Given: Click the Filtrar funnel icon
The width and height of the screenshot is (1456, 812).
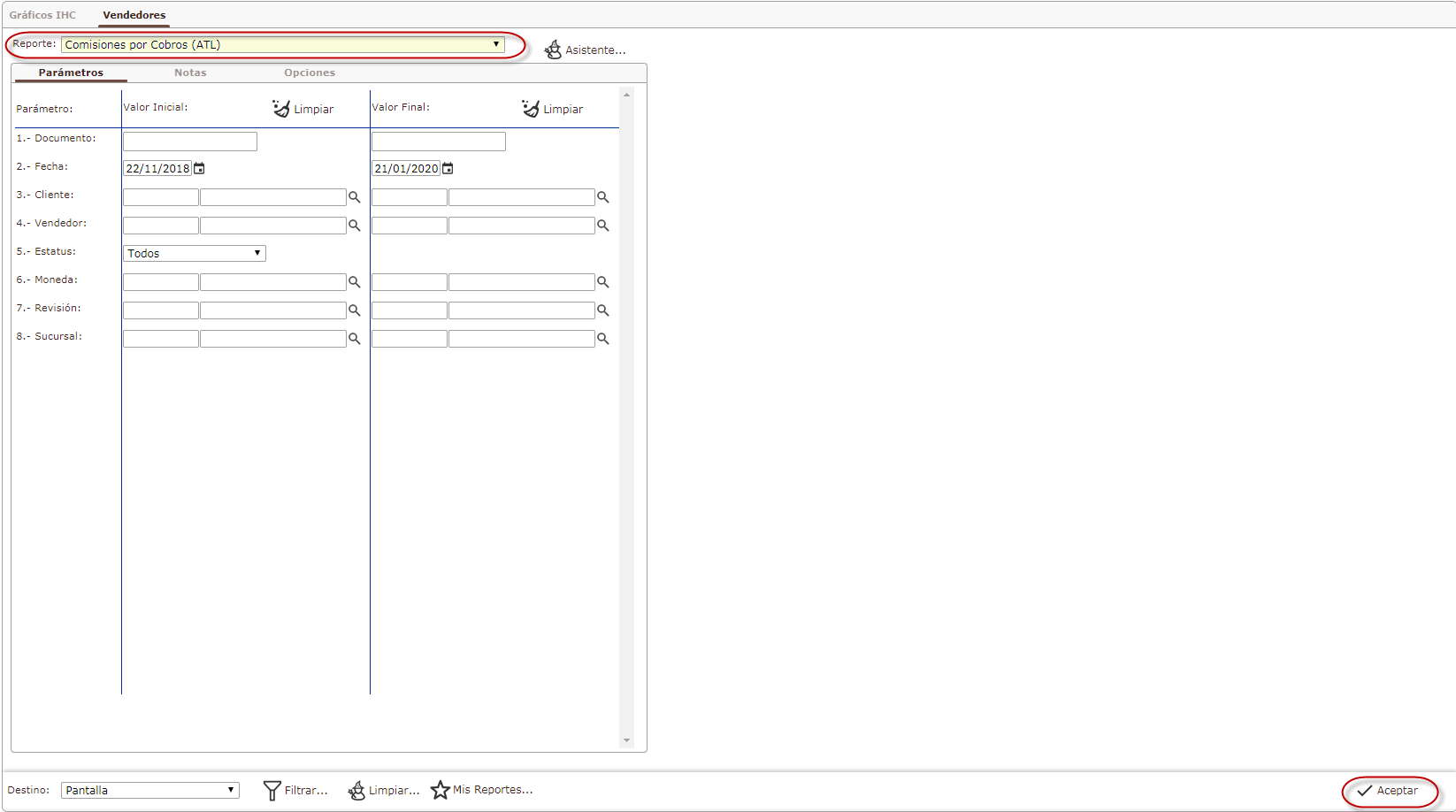Looking at the screenshot, I should coord(272,790).
